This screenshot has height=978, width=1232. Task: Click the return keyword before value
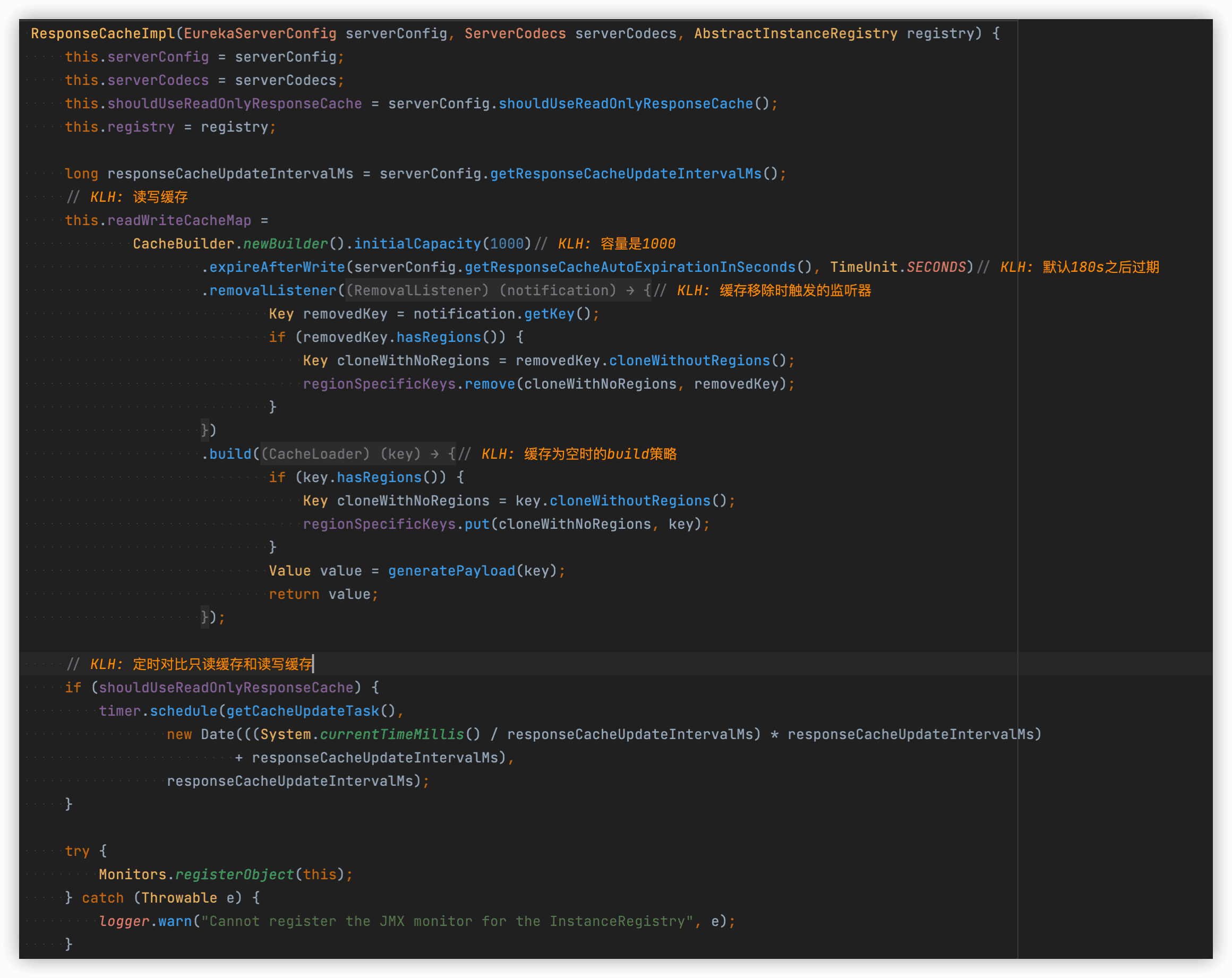point(294,595)
